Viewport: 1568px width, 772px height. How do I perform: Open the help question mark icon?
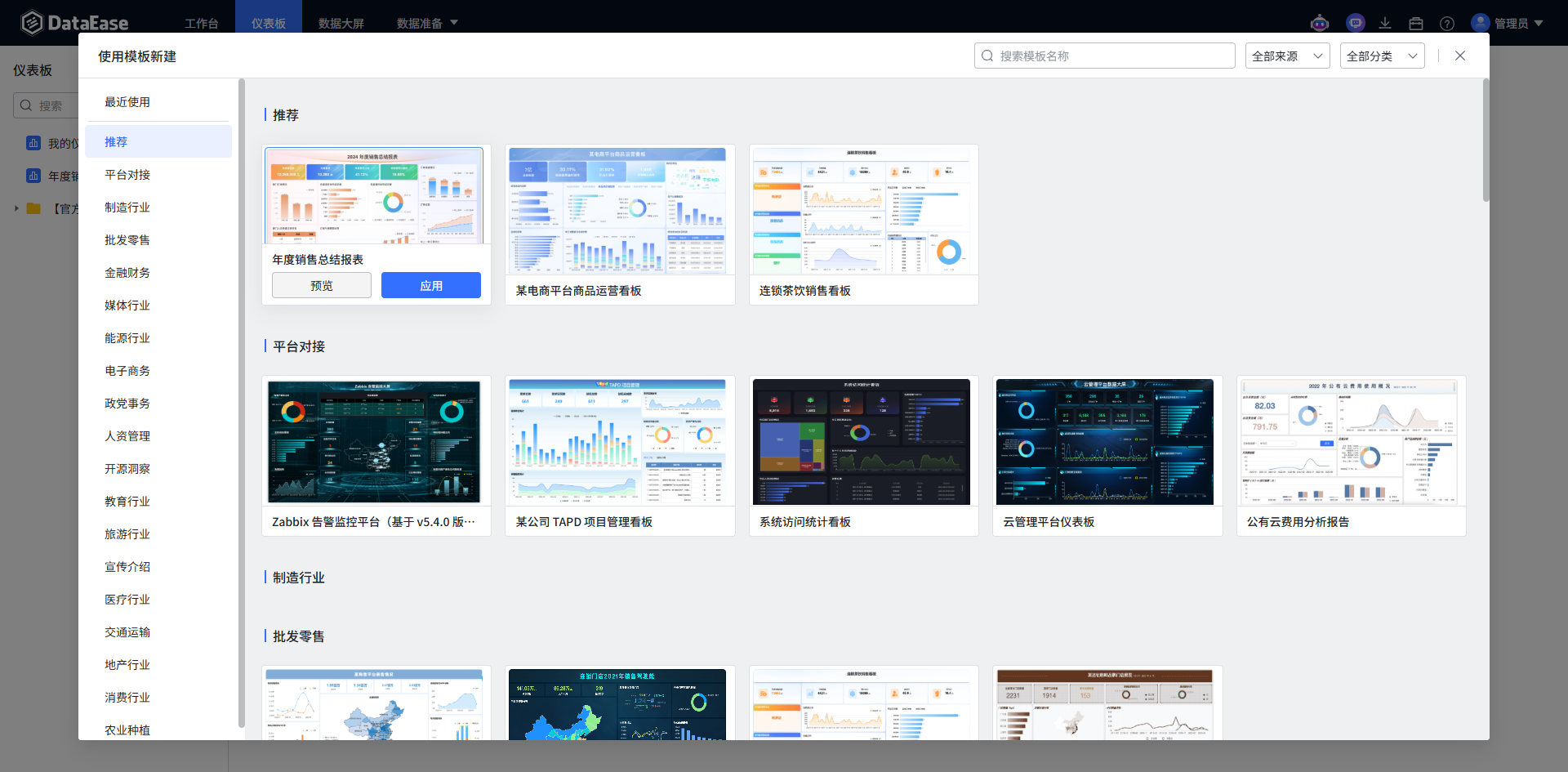(1447, 24)
